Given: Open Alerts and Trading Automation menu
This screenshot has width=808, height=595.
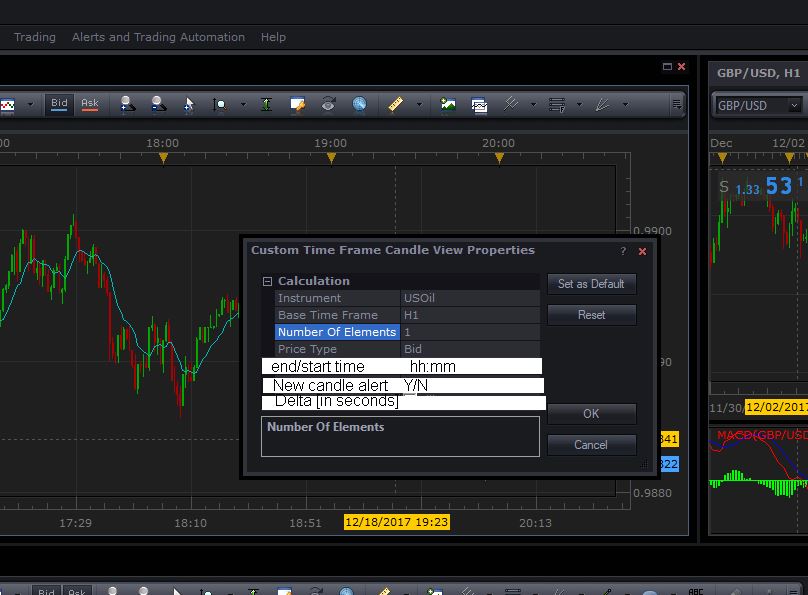Looking at the screenshot, I should [158, 37].
